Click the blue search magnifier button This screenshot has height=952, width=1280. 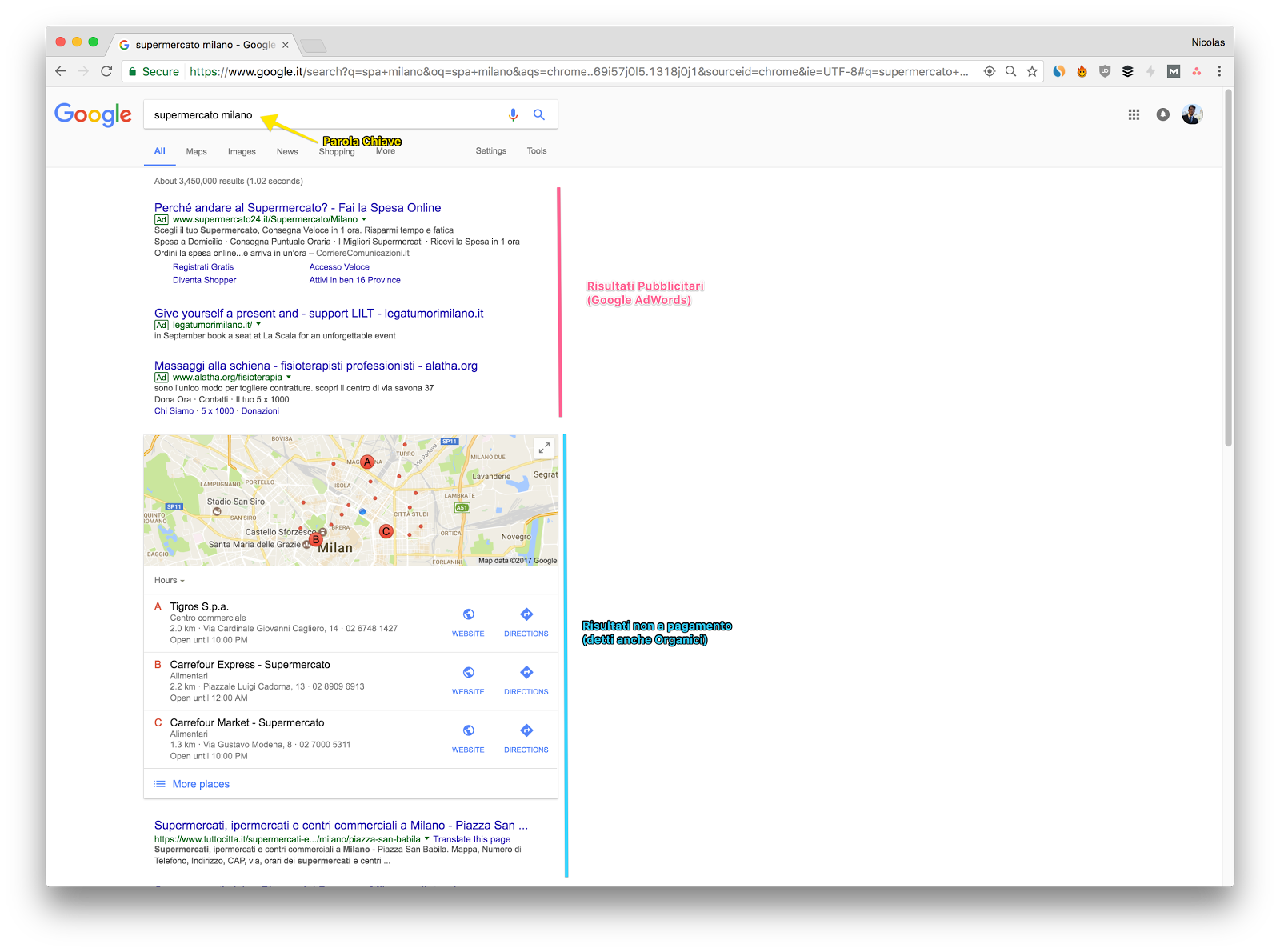[x=539, y=114]
